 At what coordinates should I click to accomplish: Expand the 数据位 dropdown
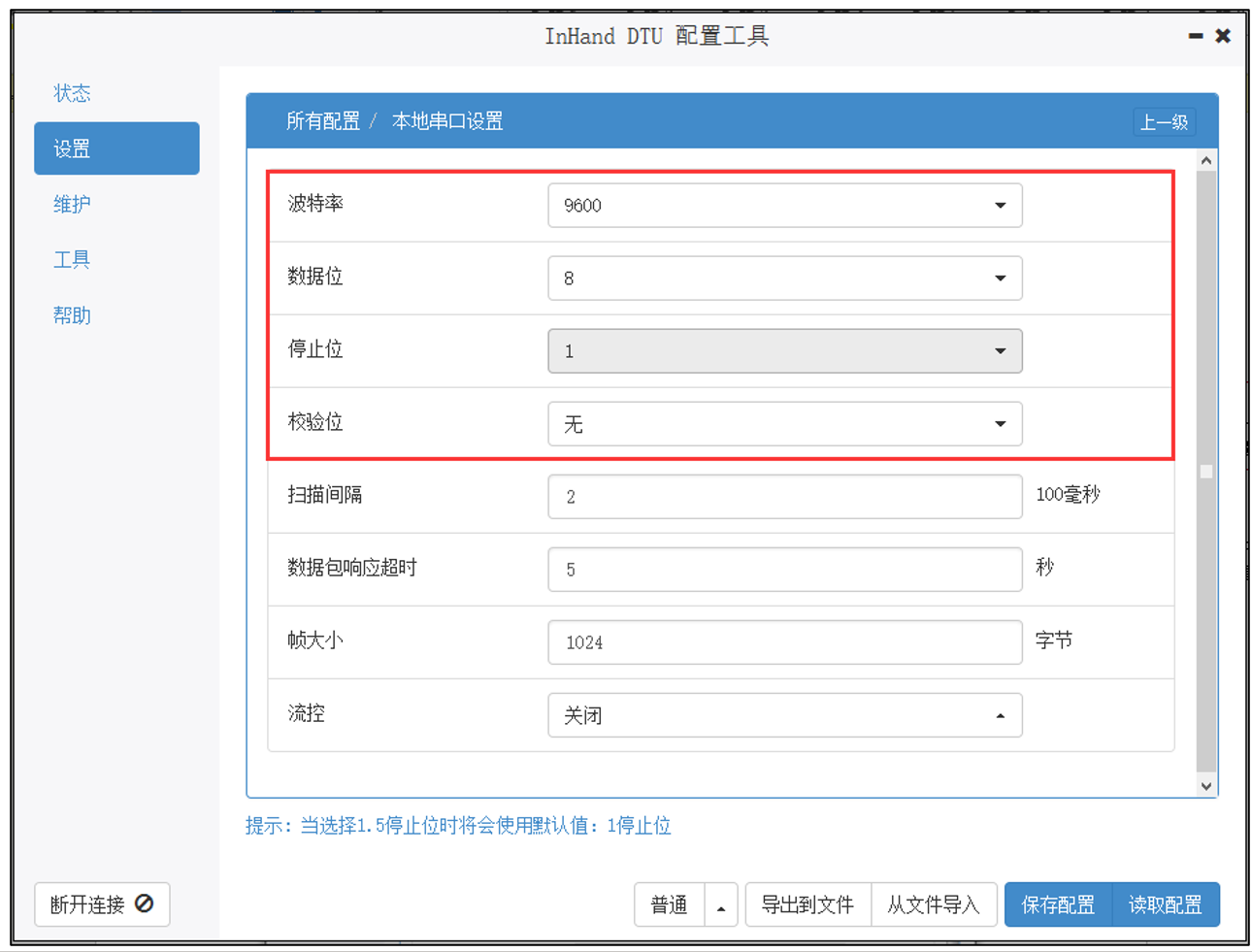[784, 279]
